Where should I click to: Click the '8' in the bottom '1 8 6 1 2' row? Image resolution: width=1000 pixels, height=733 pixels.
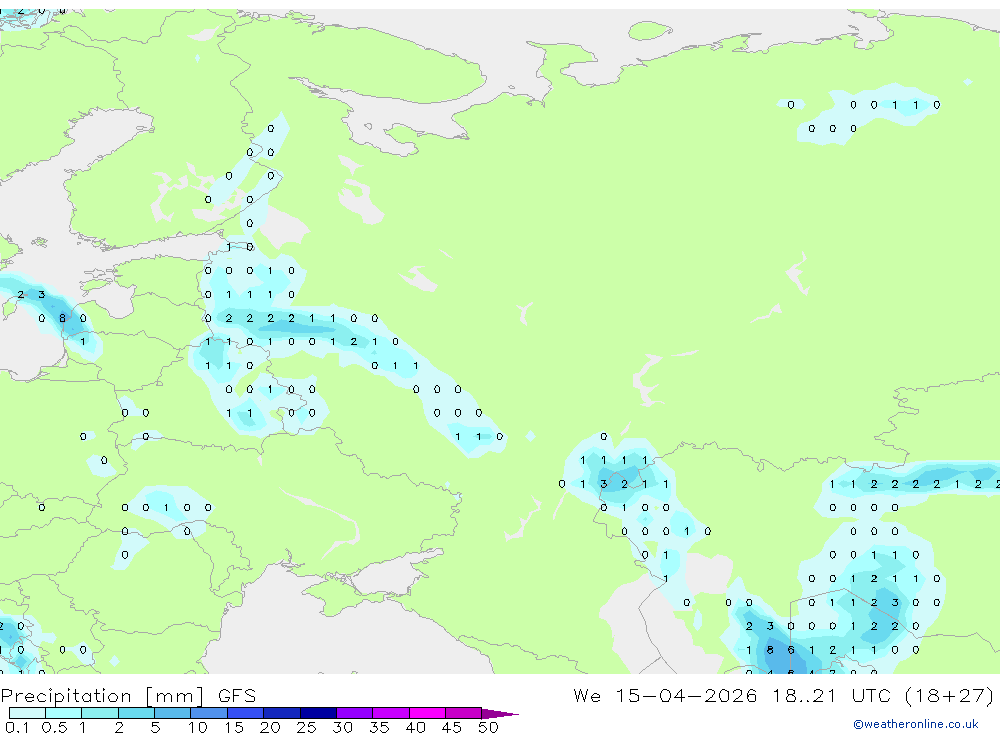click(770, 649)
